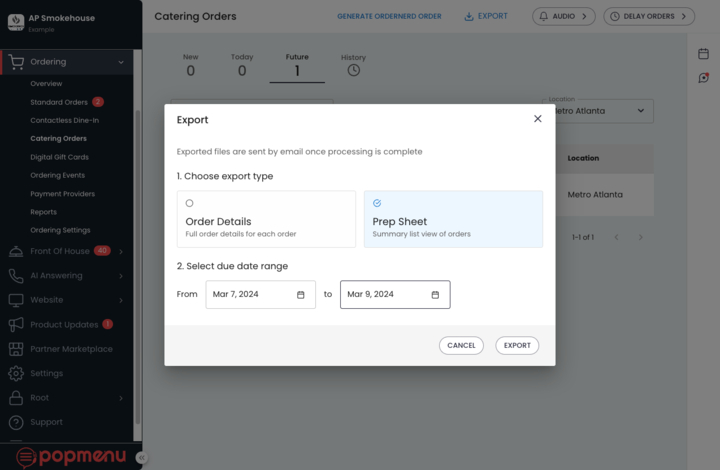The height and width of the screenshot is (470, 720).
Task: Open Standard Orders in the sidebar
Action: click(x=59, y=102)
